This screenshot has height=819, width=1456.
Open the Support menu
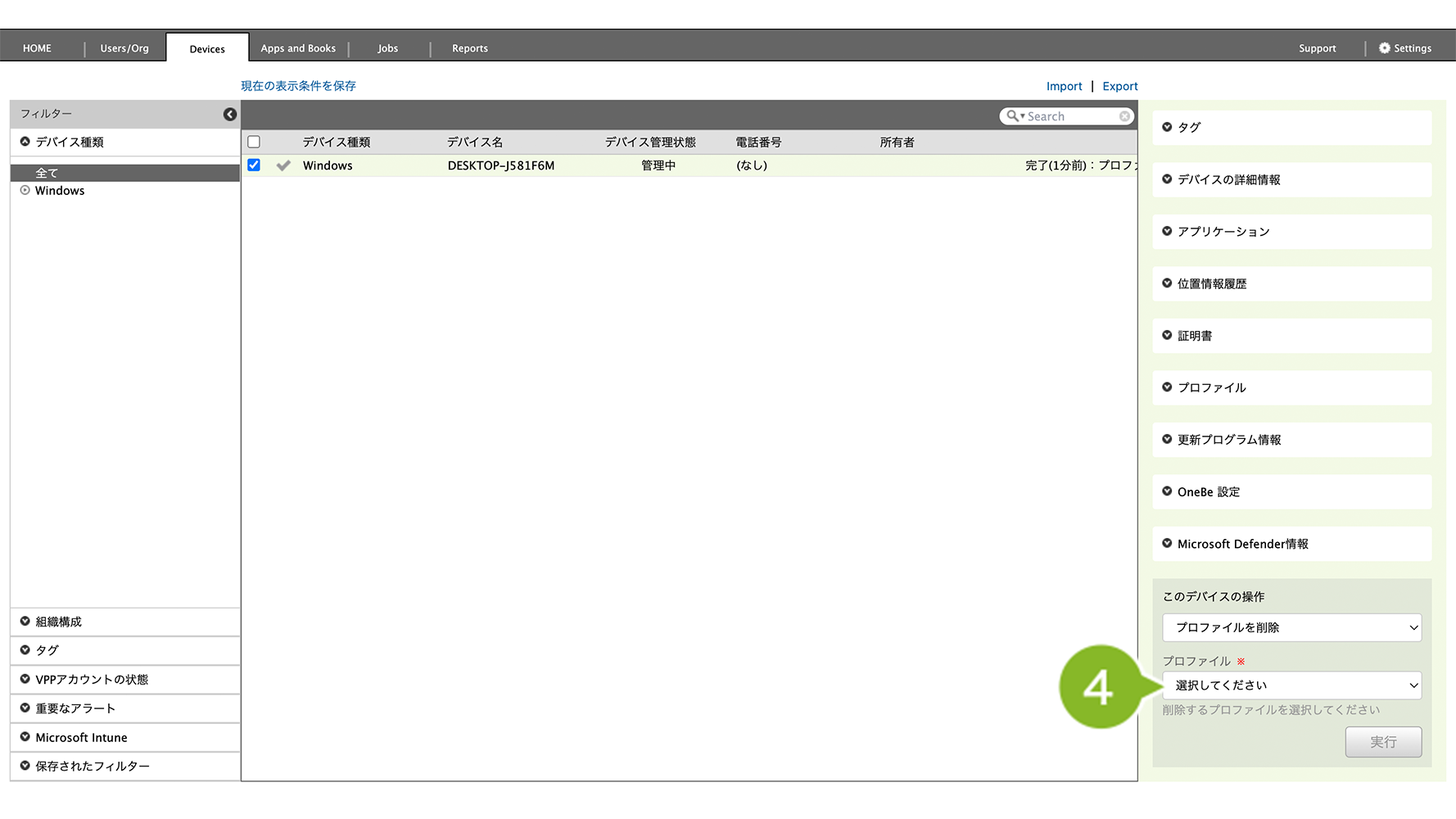1317,48
